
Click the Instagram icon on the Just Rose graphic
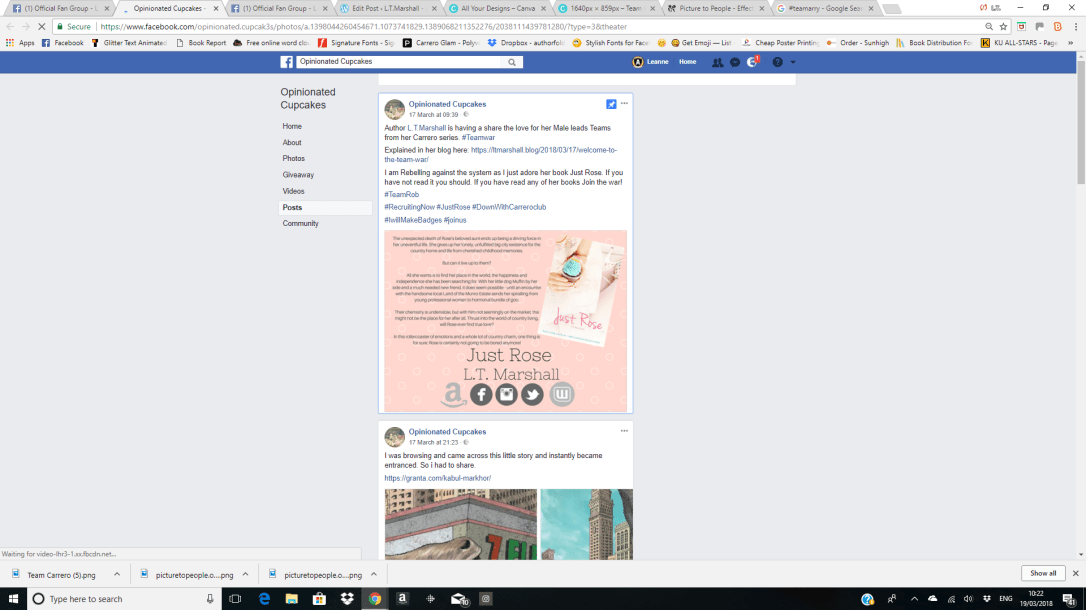pos(507,394)
